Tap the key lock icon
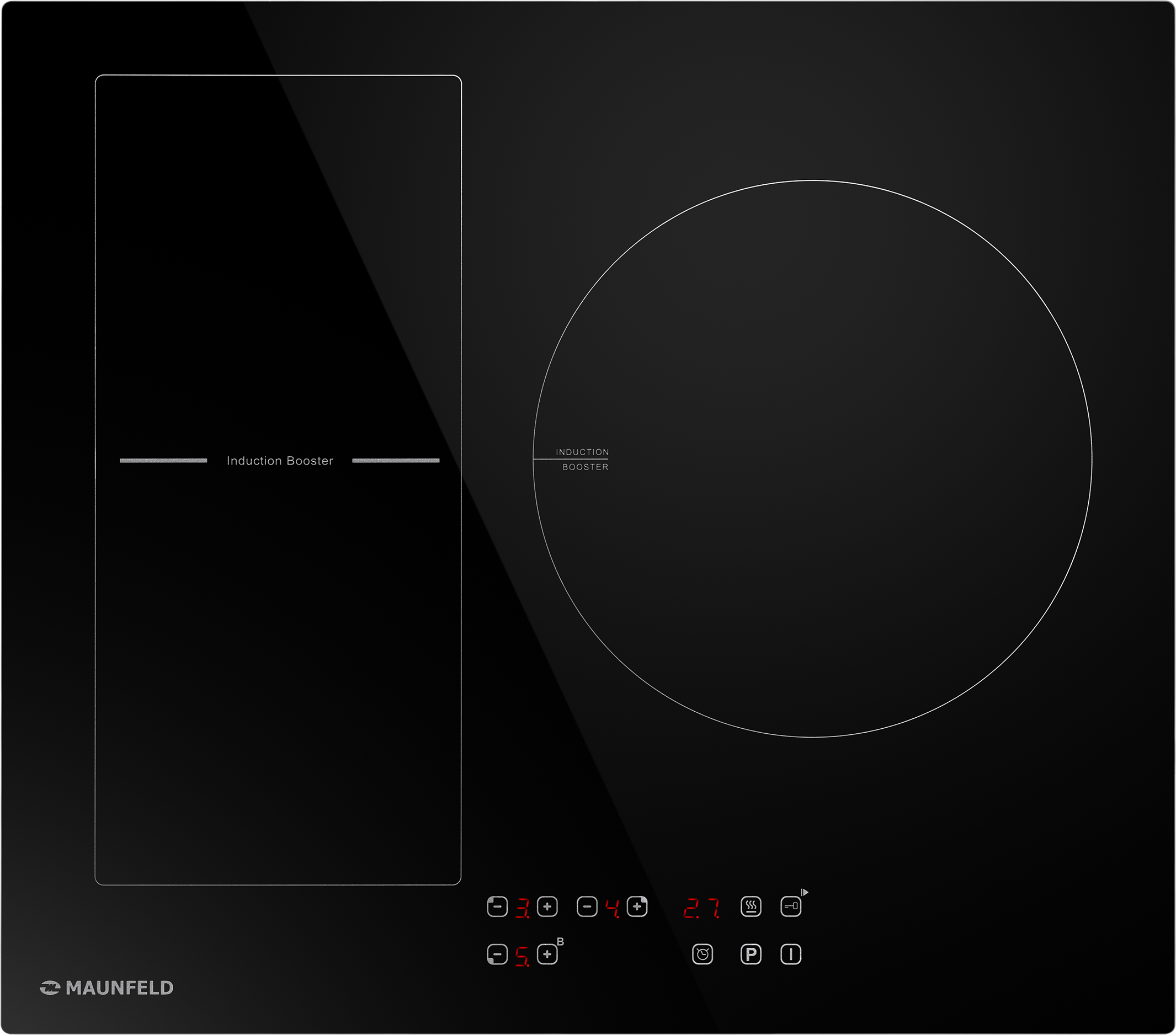 point(790,906)
